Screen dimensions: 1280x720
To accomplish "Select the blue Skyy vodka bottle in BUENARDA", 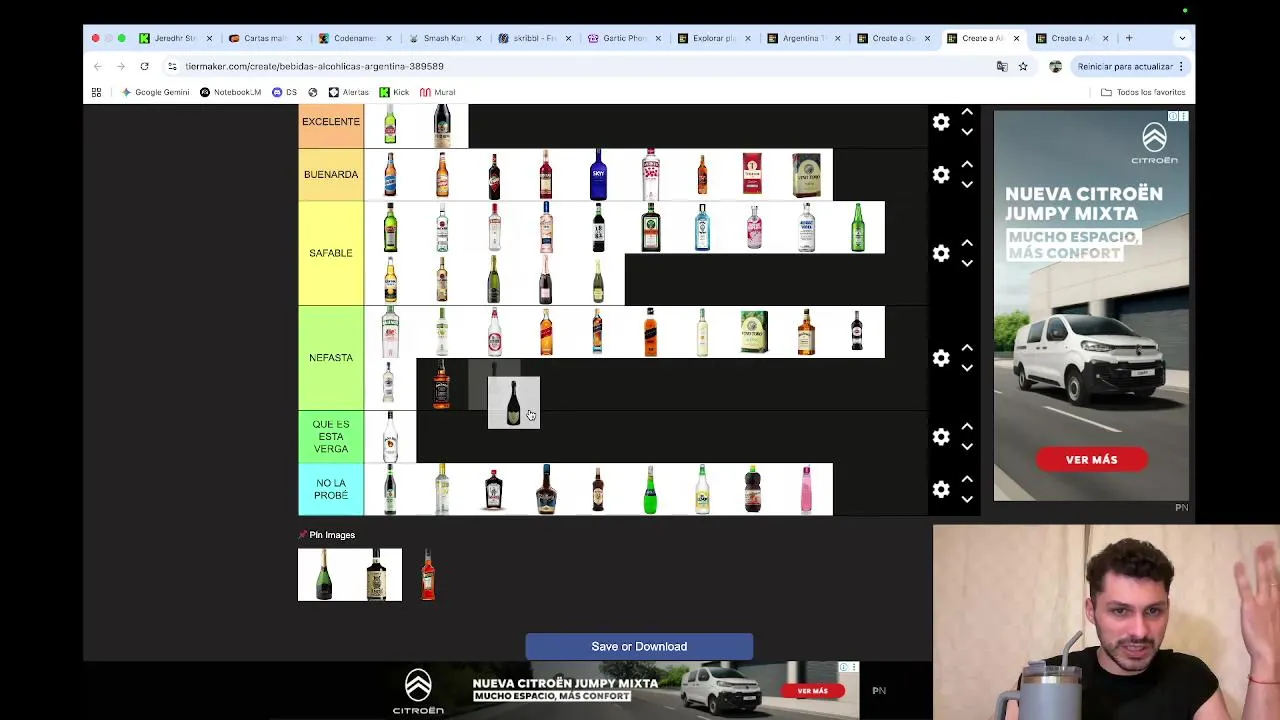I will pos(598,174).
